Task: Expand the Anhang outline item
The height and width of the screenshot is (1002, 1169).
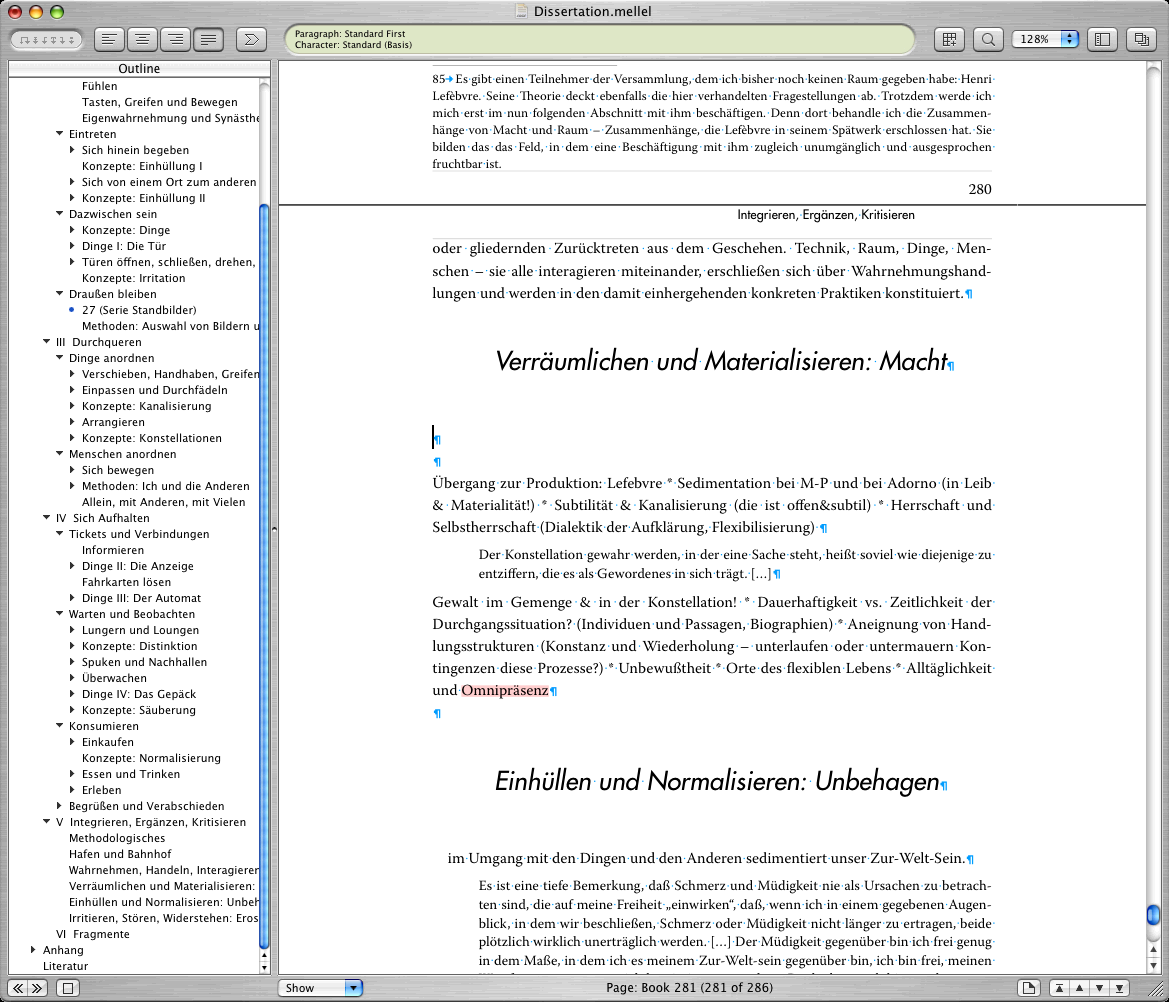Action: tap(33, 950)
